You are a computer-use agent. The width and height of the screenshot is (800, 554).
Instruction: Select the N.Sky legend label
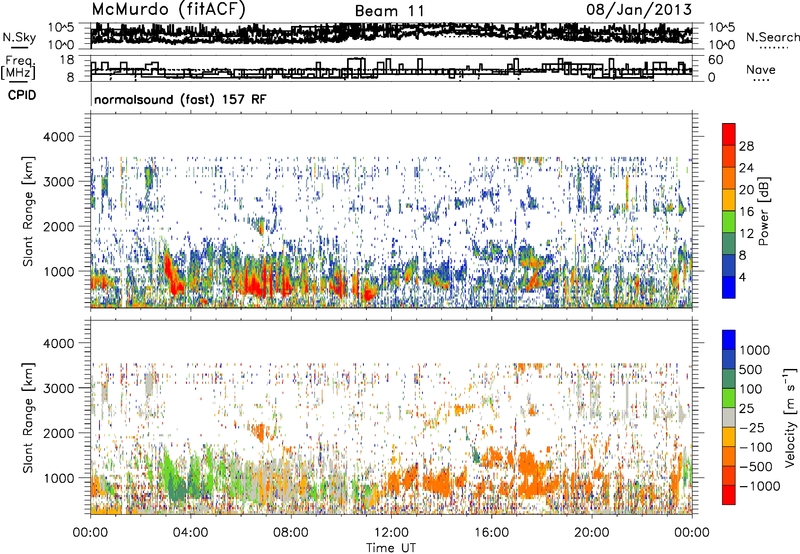19,37
